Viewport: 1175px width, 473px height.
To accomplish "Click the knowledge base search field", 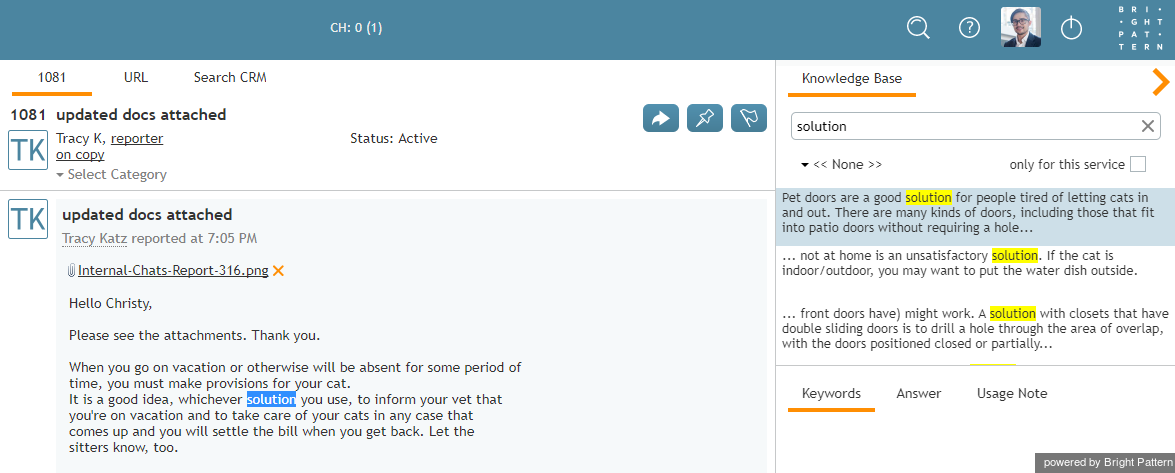I will pos(964,126).
